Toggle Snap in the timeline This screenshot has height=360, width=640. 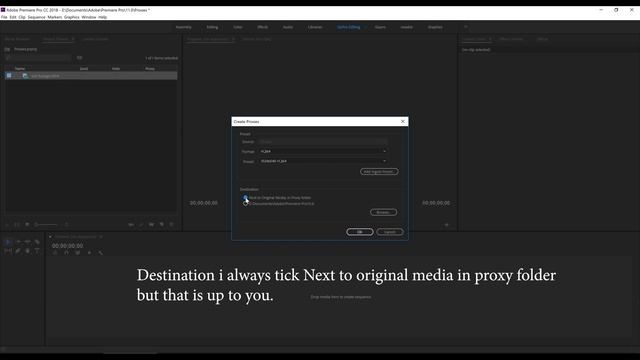[x=67, y=253]
